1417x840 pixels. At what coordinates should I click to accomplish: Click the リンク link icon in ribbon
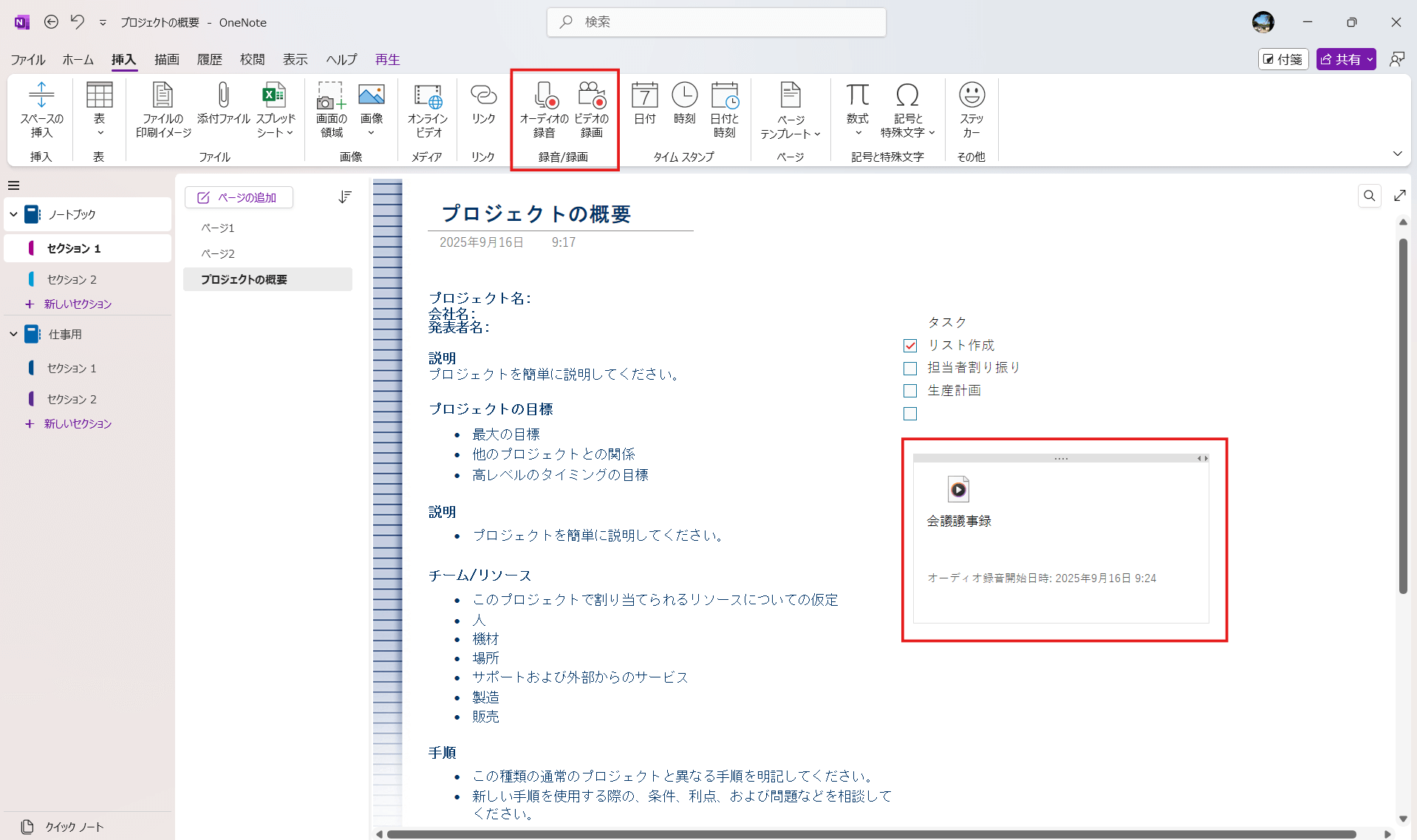coord(483,103)
